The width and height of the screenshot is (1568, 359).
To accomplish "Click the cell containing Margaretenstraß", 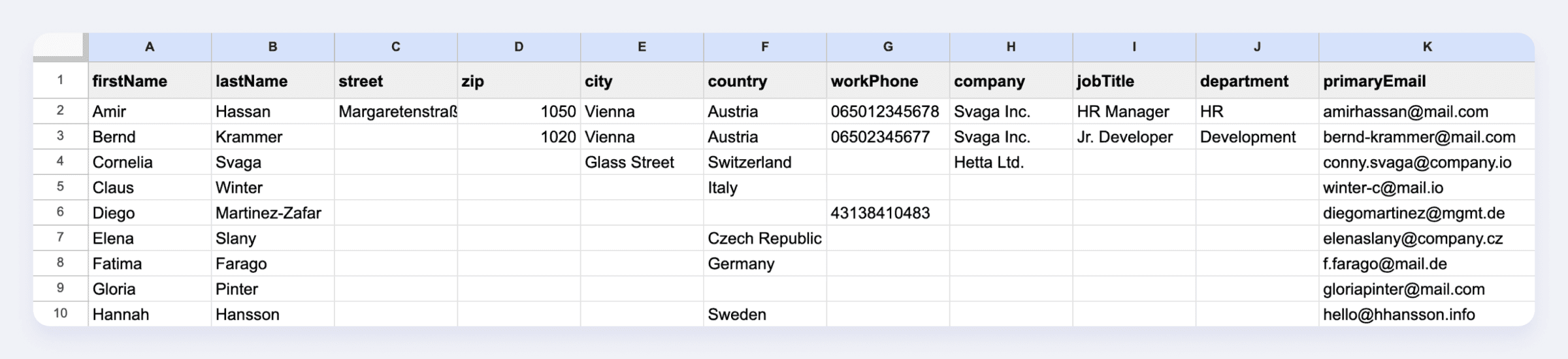I will [396, 112].
